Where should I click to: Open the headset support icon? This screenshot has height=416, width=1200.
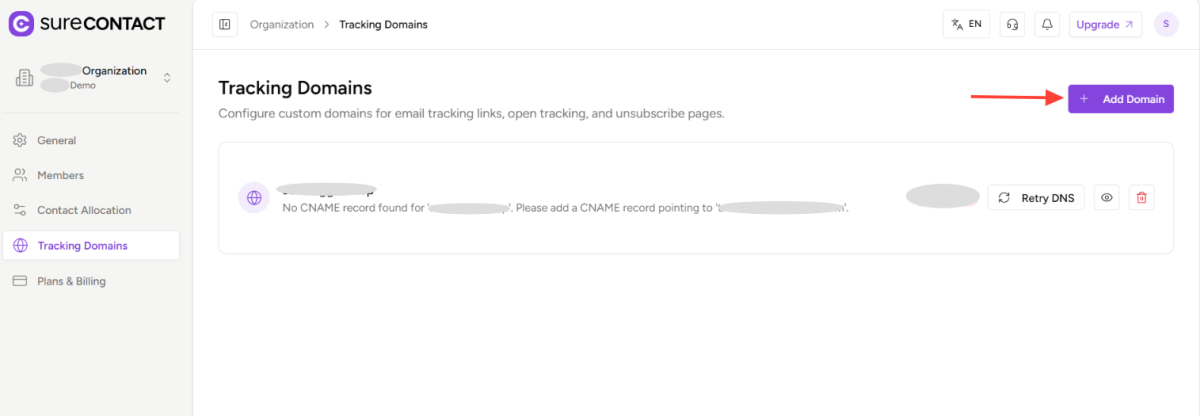pos(1012,24)
